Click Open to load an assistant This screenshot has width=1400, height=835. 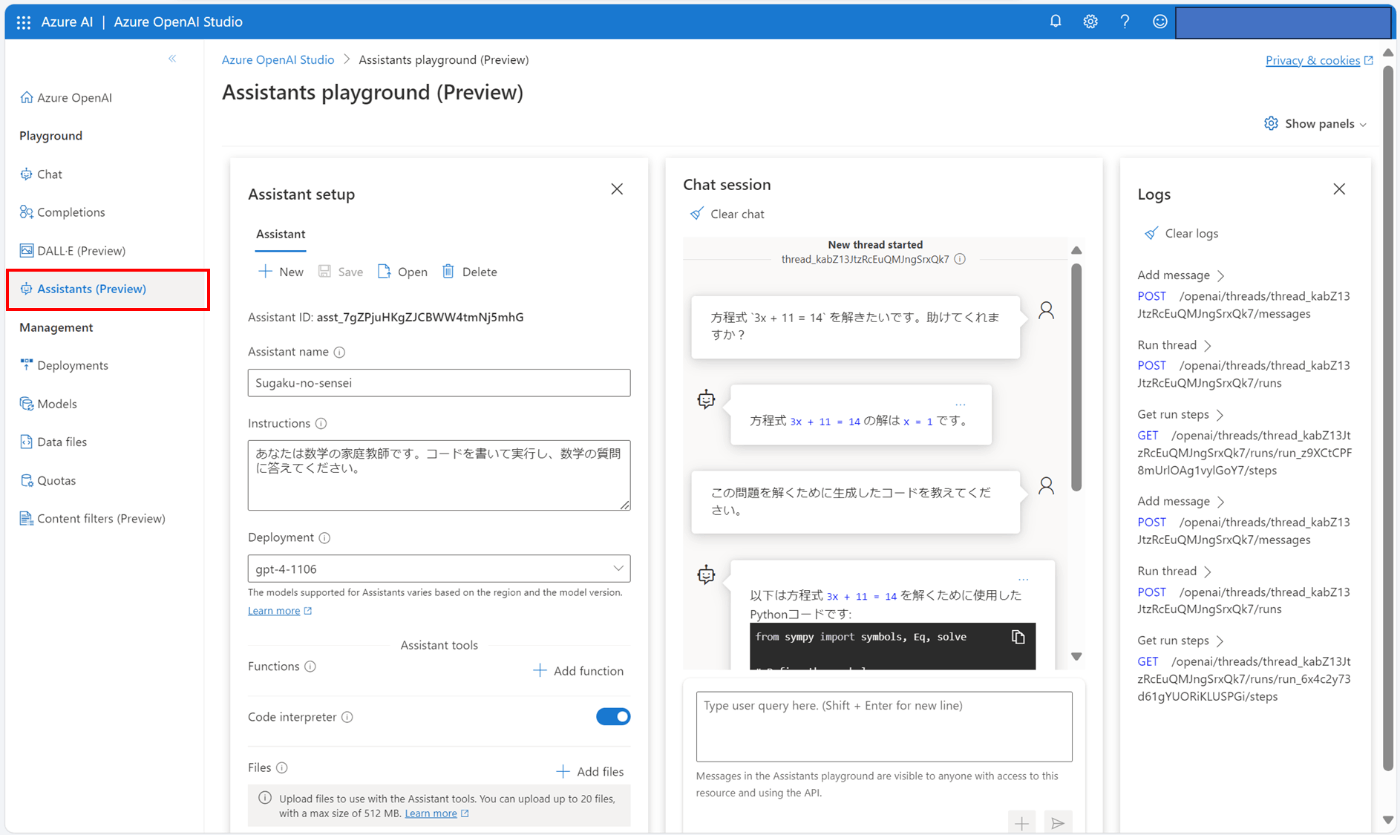402,272
